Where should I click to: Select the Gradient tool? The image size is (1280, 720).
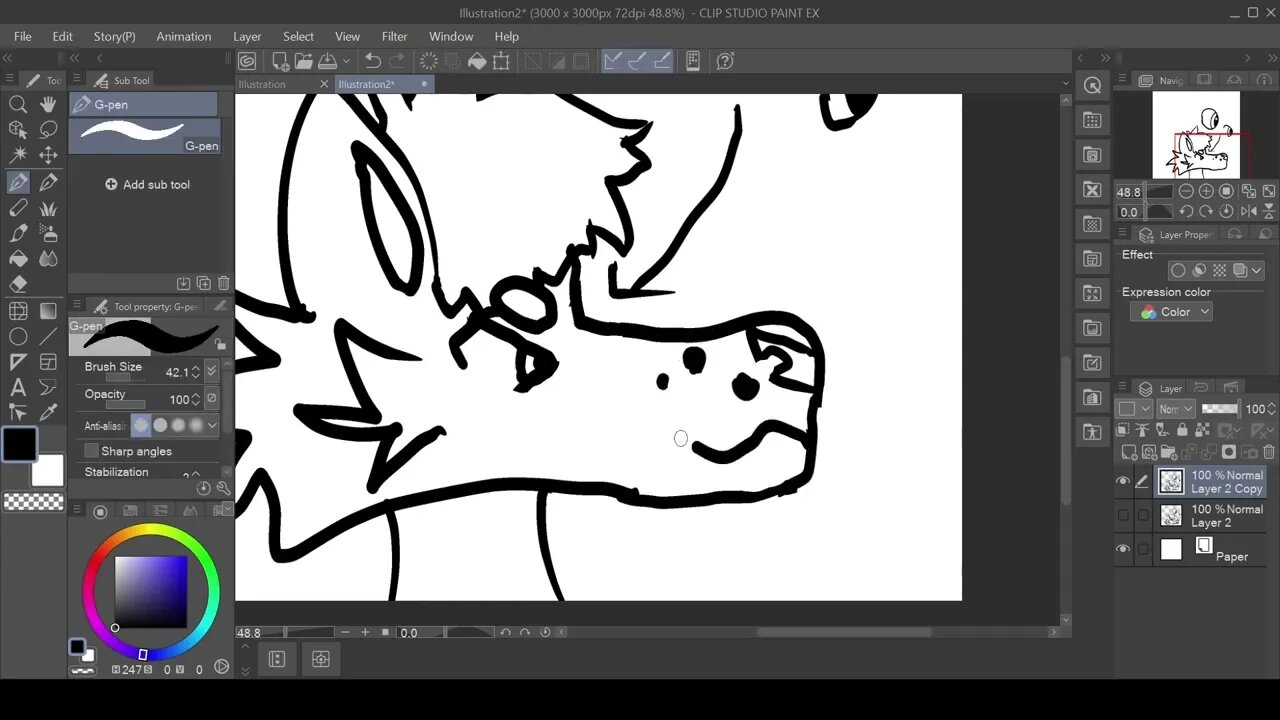tap(48, 311)
